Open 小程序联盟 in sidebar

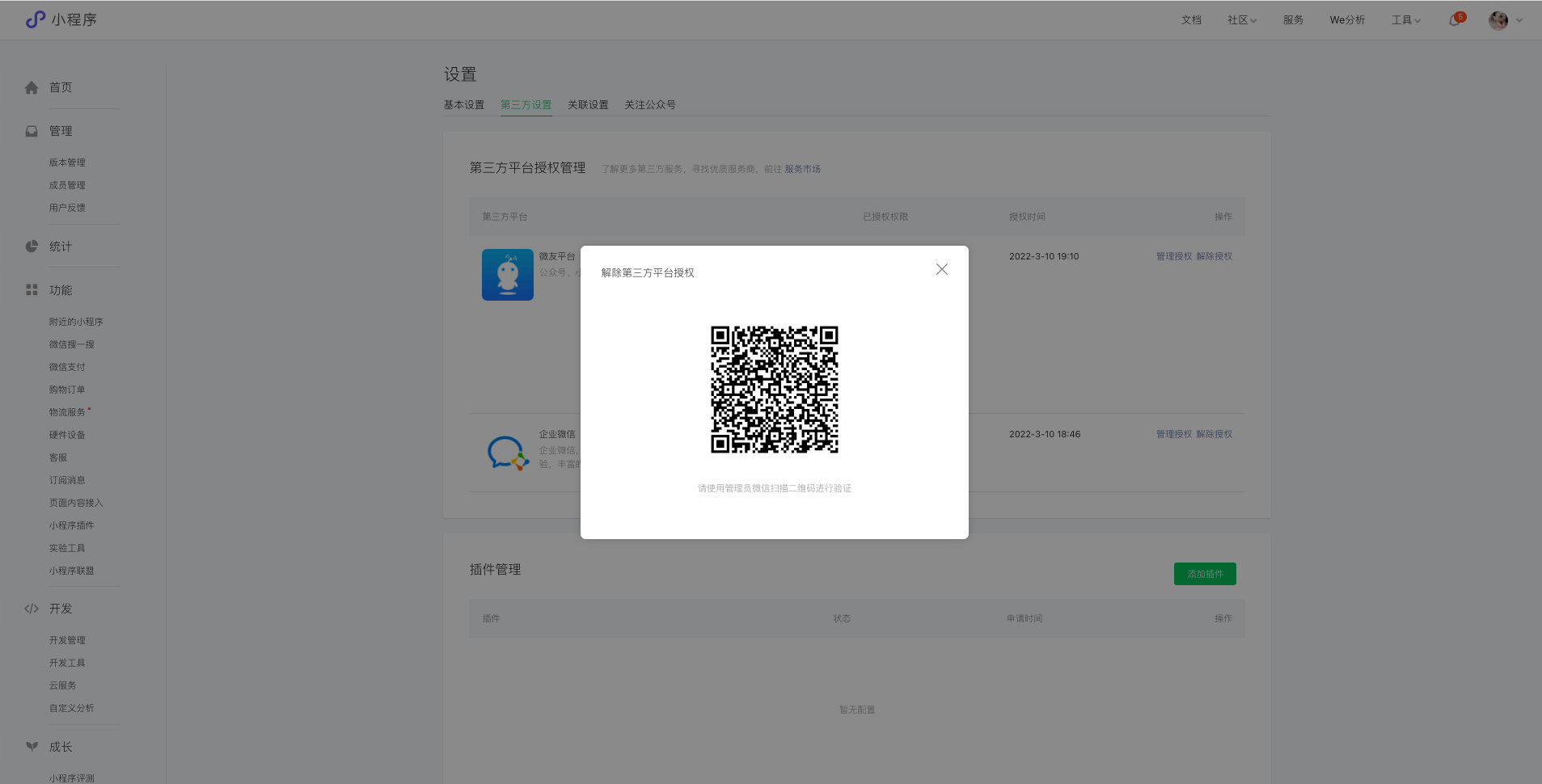(x=71, y=571)
